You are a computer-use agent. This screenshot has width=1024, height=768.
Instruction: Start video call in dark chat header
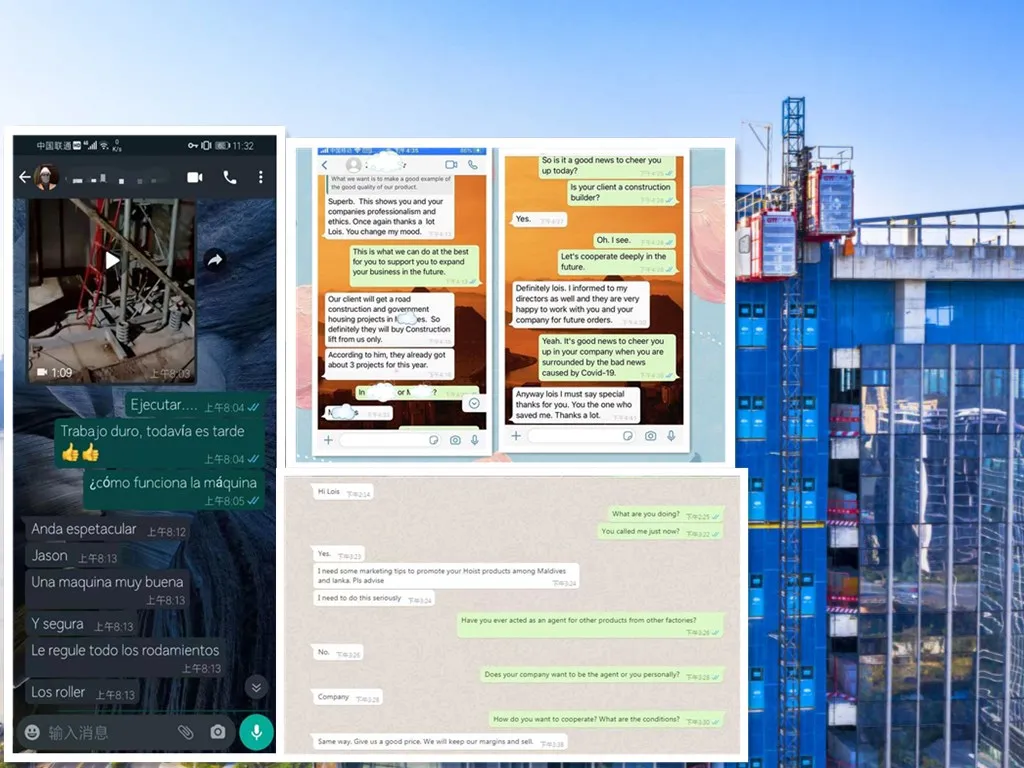point(194,177)
